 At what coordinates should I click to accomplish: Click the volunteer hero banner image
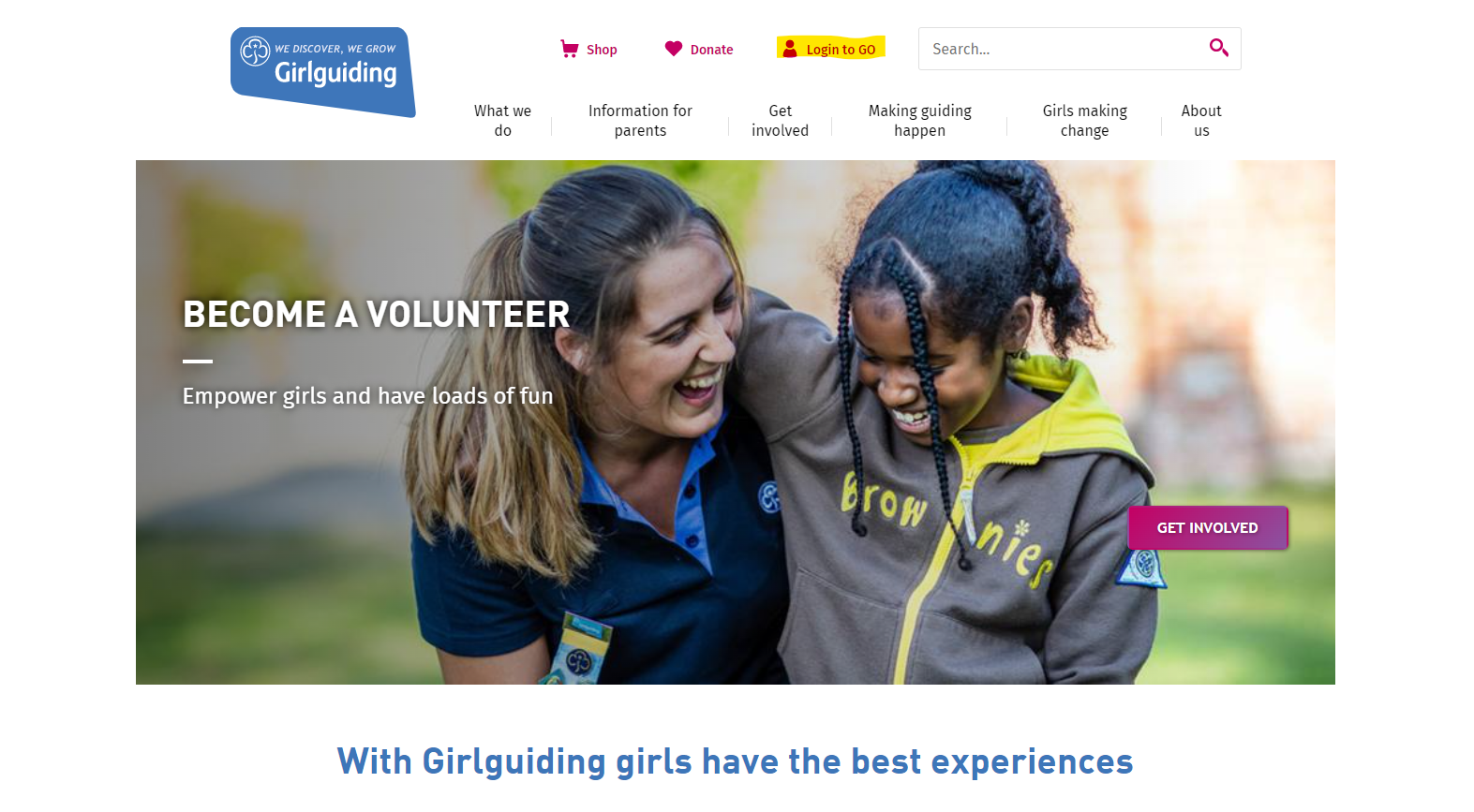736,422
